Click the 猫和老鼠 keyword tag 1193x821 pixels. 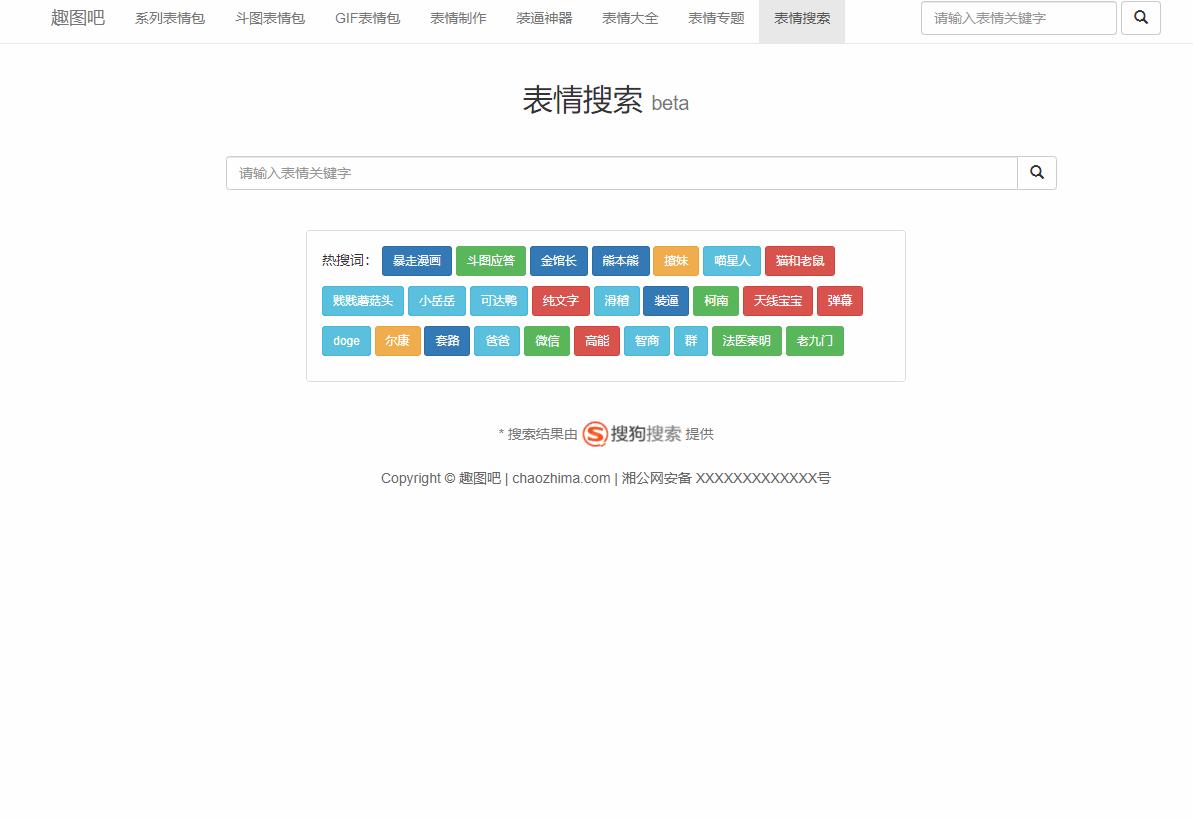[800, 261]
